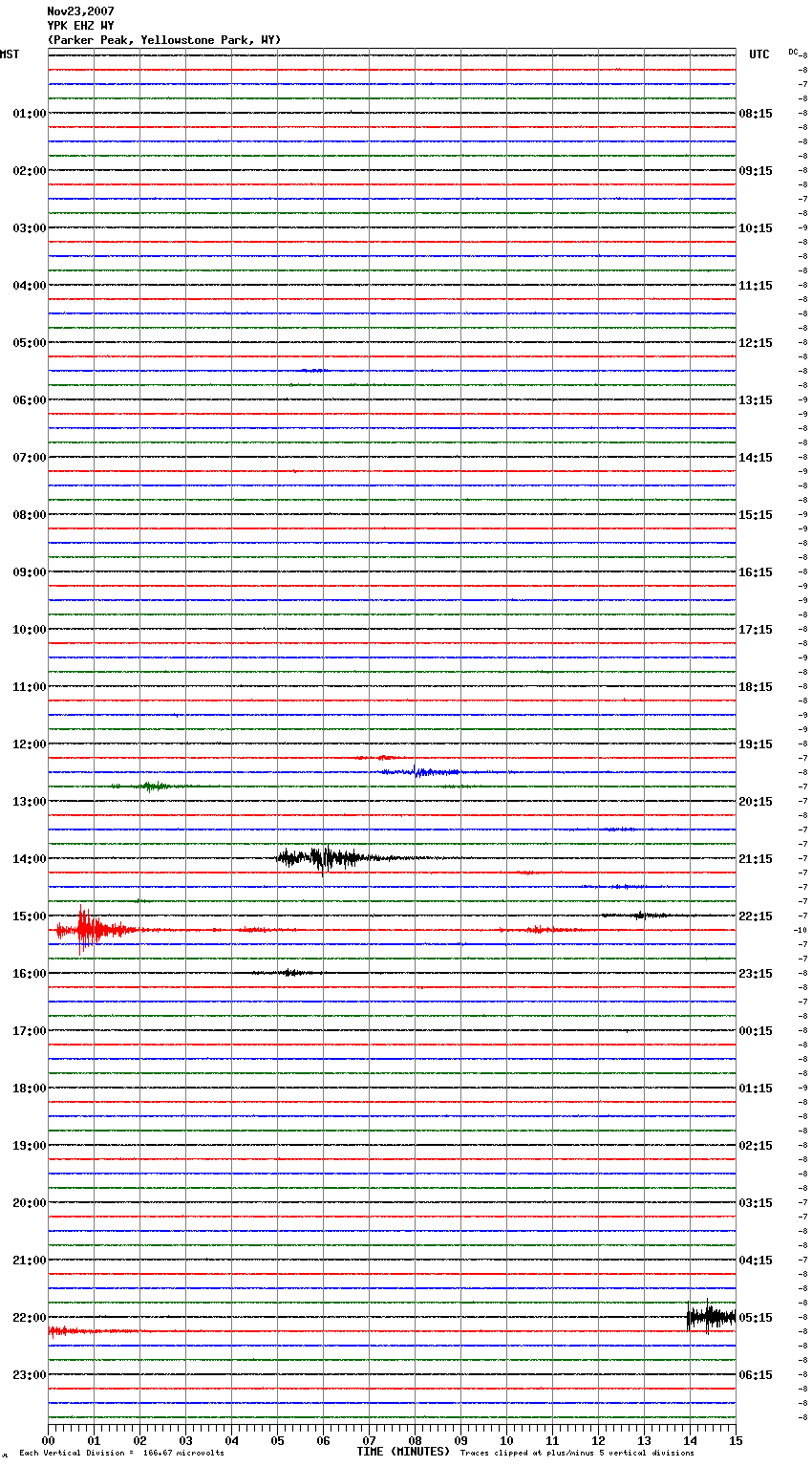Screen dimensions: 812x1466
Task: Select the 01:00 MST time label
Action: click(30, 114)
